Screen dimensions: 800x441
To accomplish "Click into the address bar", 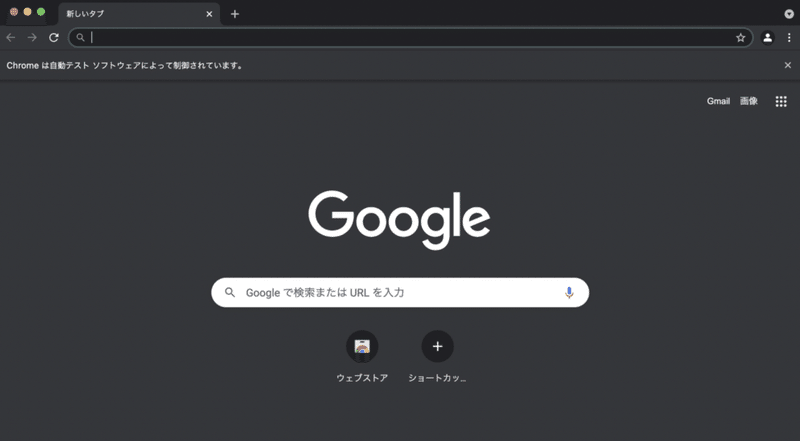I will 411,37.
